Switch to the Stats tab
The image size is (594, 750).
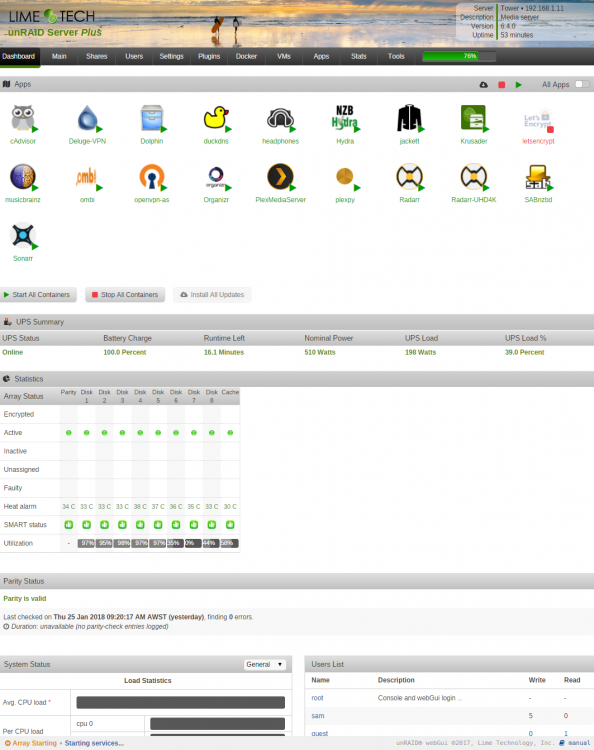coord(359,56)
